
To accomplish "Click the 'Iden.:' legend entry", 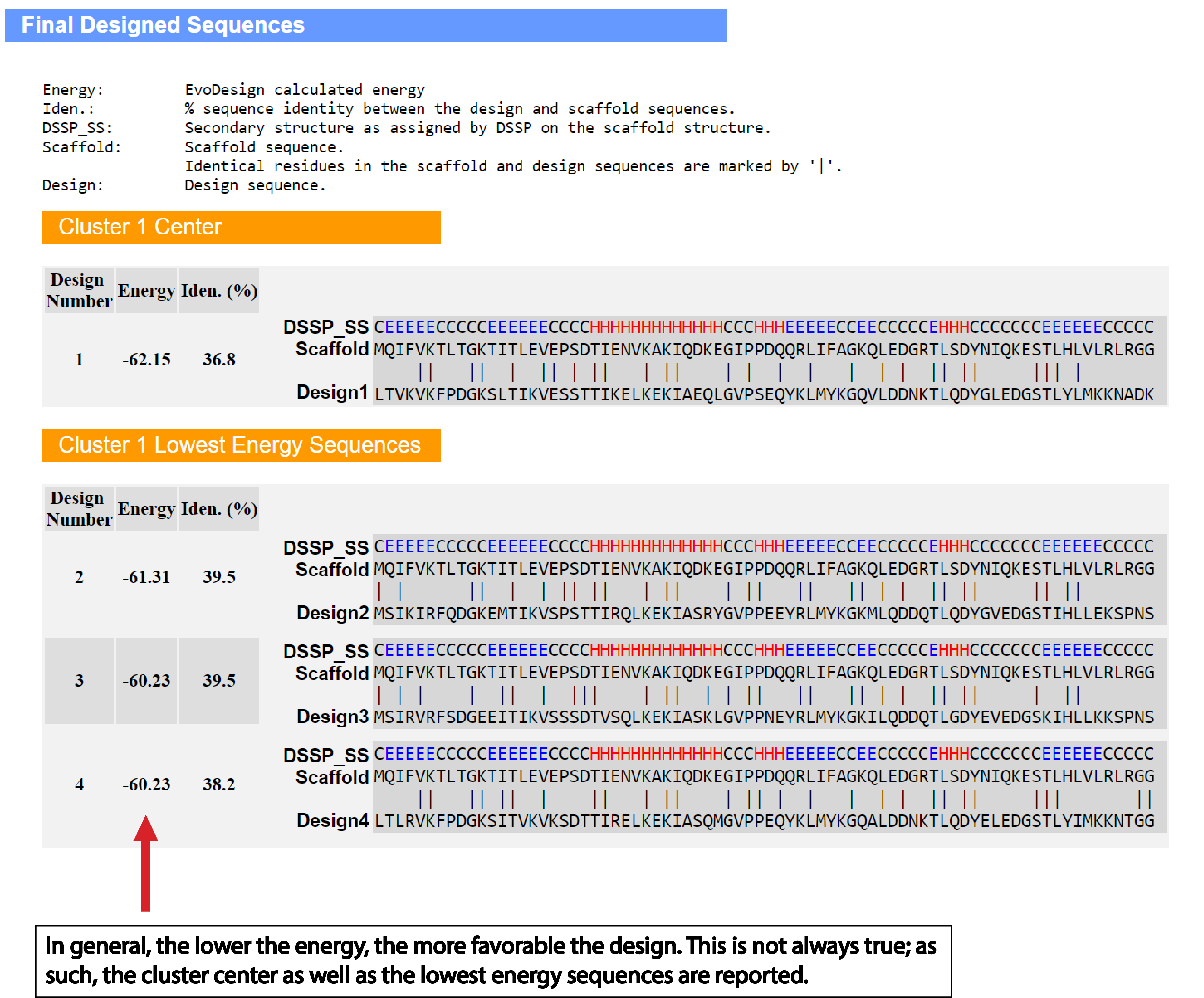I will [x=68, y=109].
